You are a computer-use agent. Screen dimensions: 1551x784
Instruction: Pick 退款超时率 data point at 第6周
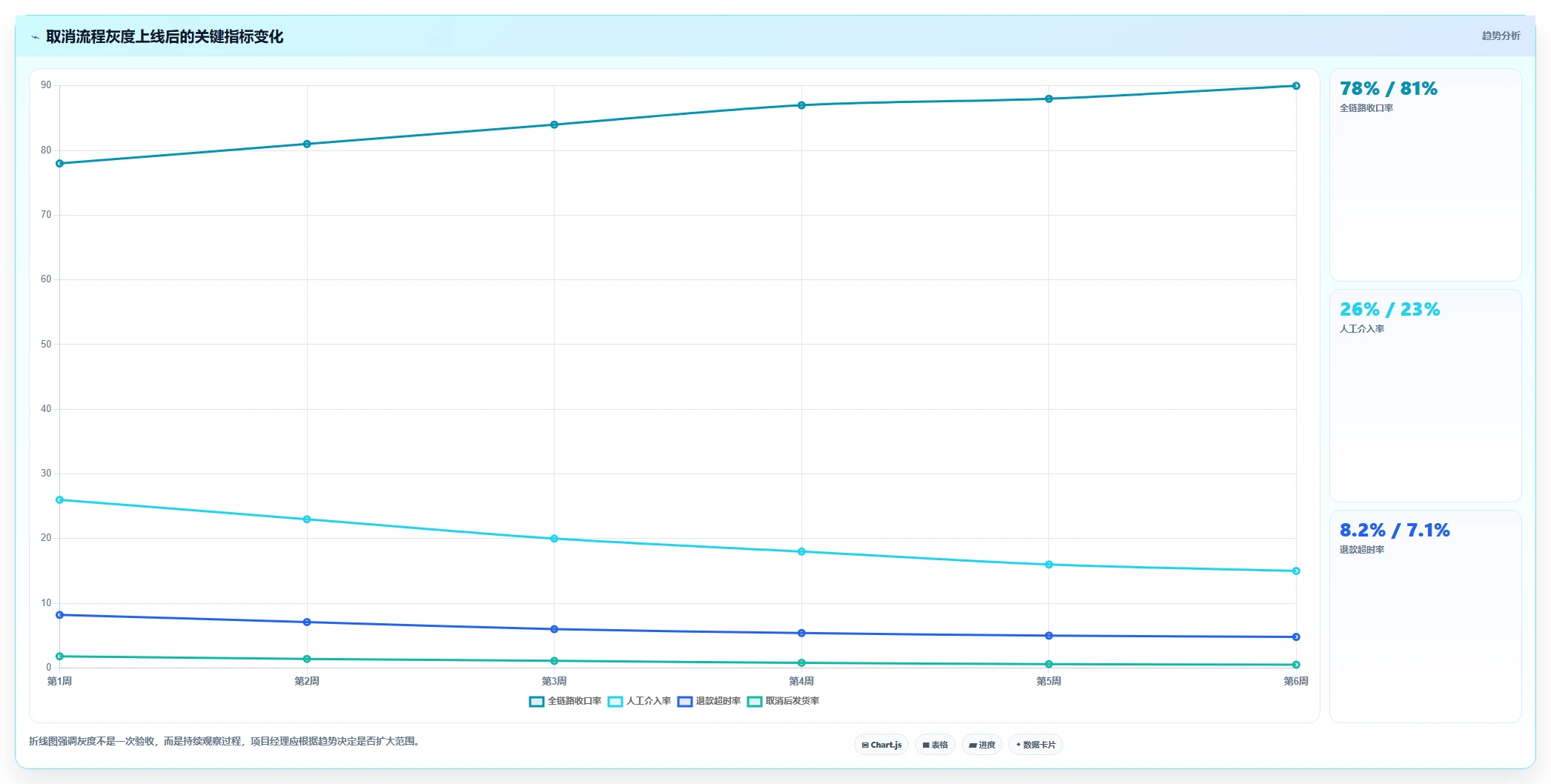1296,637
